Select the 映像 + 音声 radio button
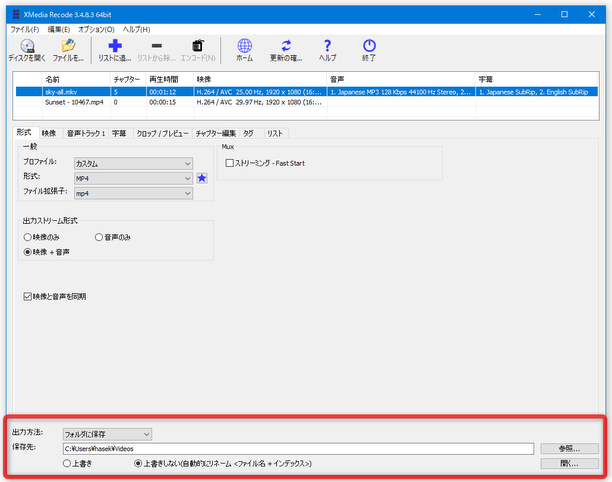Screen dimensions: 612x482 [x=27, y=252]
